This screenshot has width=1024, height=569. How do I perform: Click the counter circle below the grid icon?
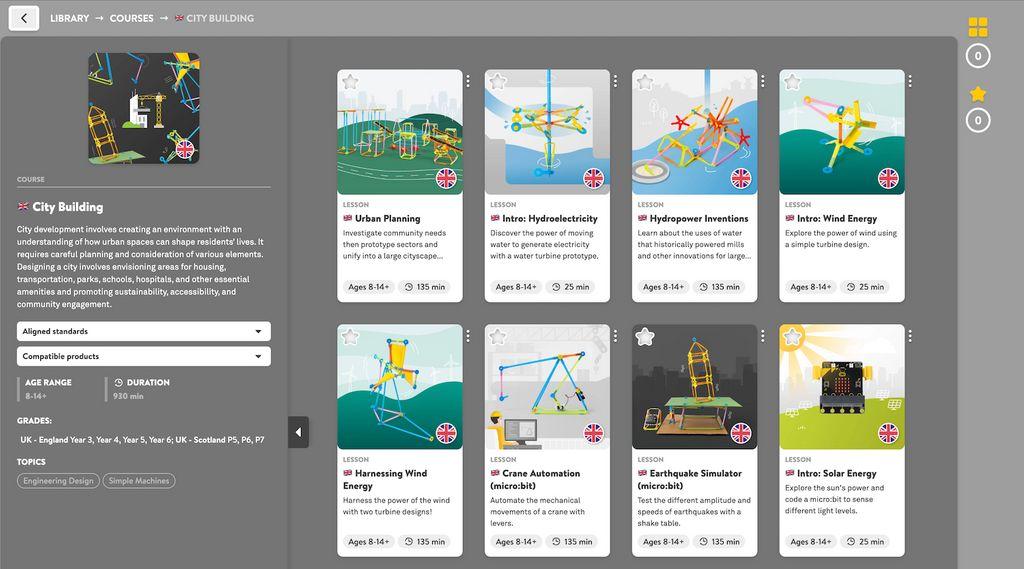(x=978, y=56)
